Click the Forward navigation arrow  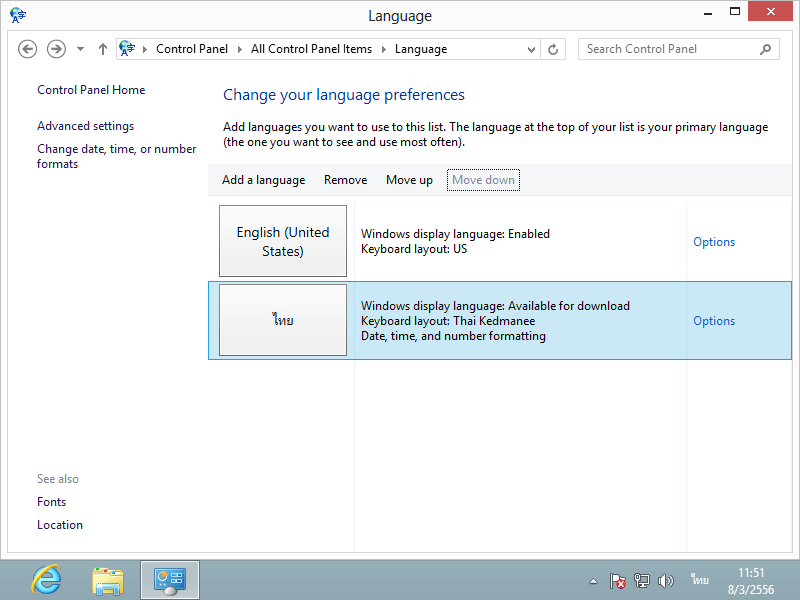56,49
